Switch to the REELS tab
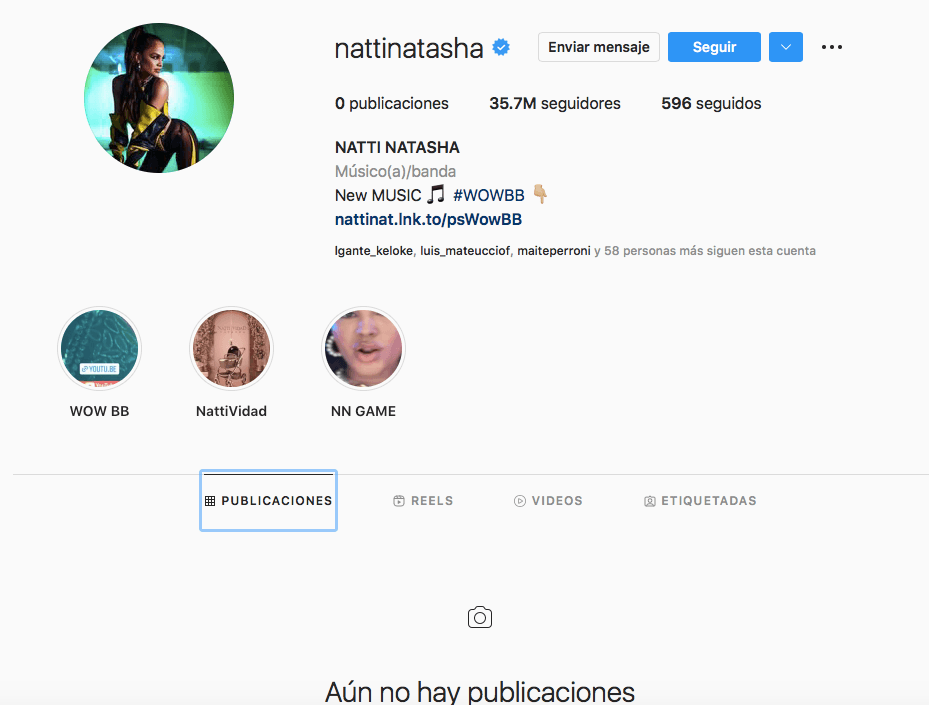The image size is (929, 705). click(x=423, y=501)
